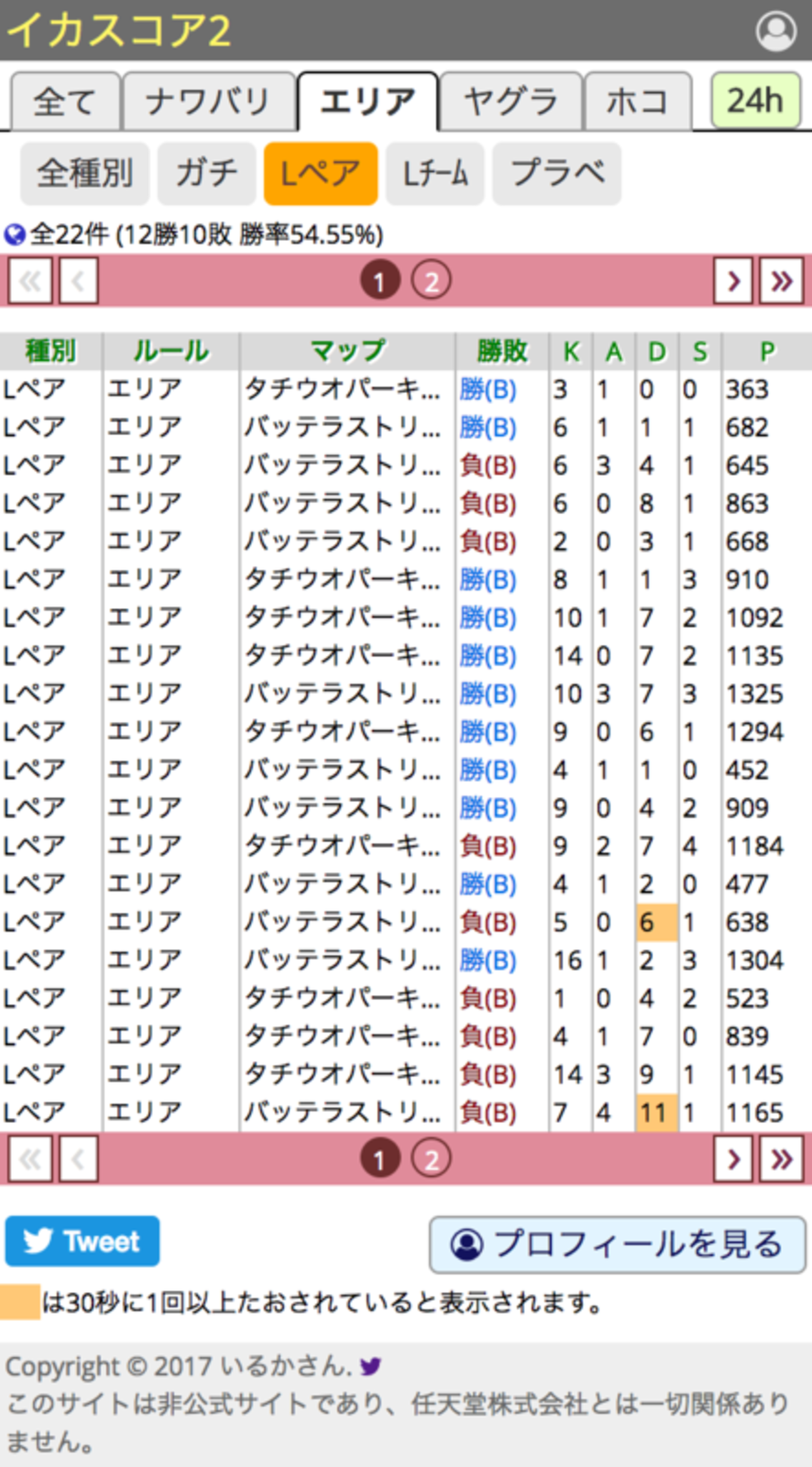
Task: Go to previous page using top left arrow
Action: click(x=79, y=281)
